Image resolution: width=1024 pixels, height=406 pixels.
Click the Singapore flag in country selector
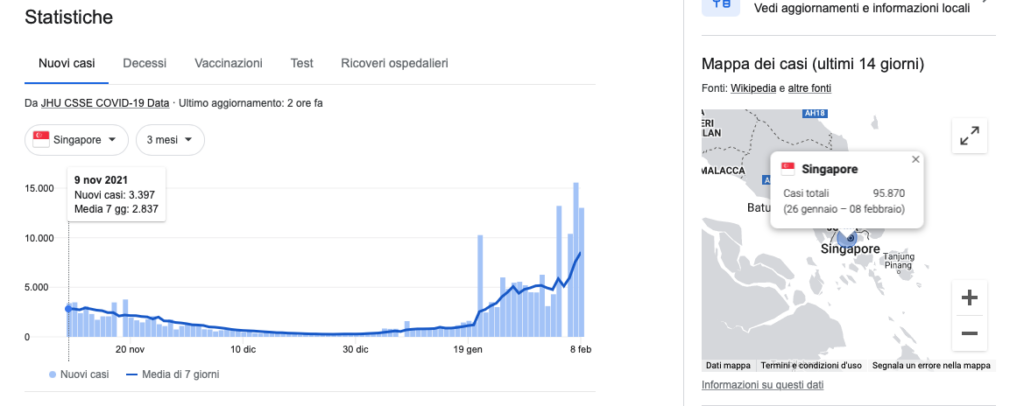[43, 140]
